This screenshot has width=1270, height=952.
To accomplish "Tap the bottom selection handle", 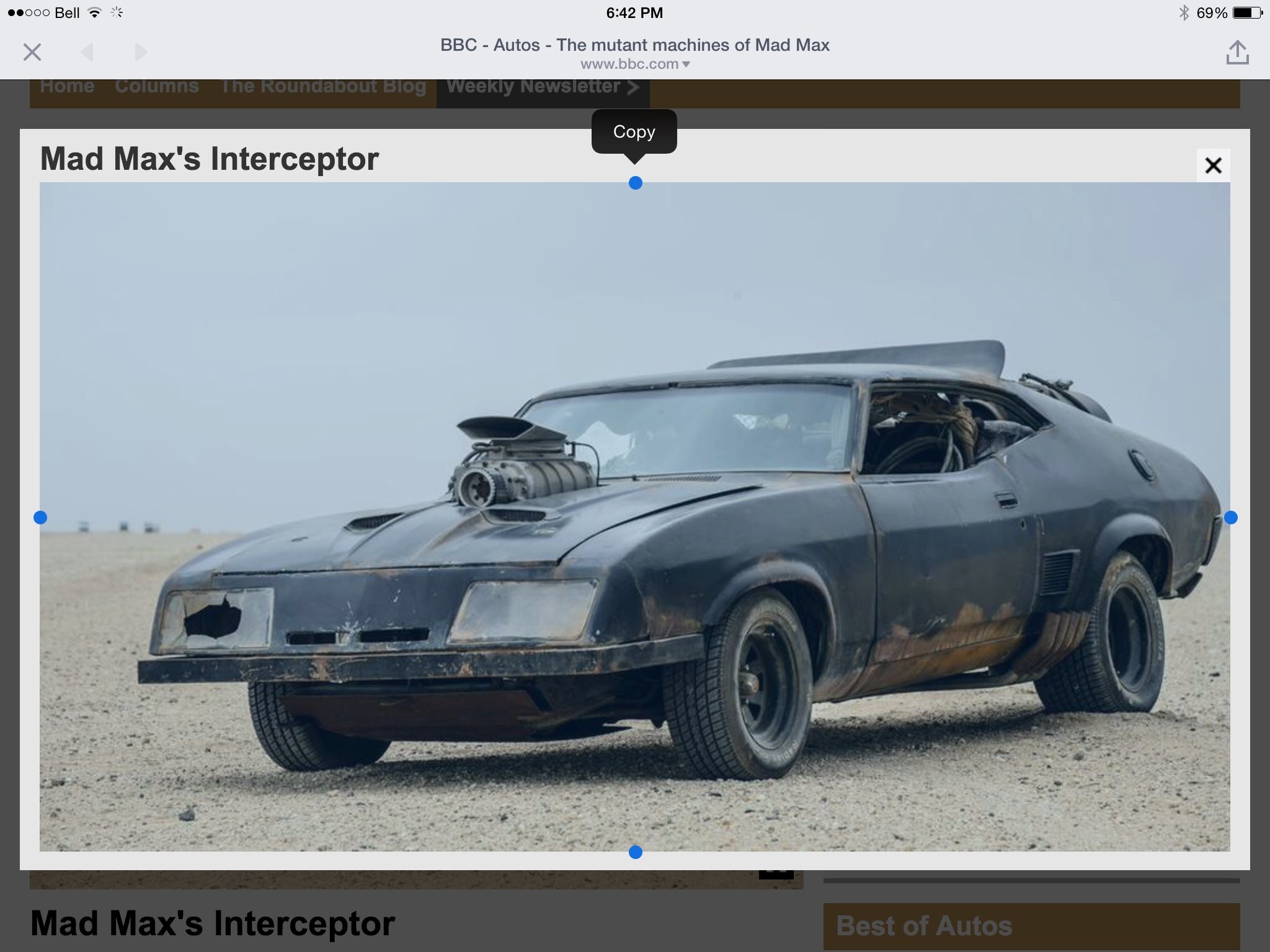I will tap(636, 852).
